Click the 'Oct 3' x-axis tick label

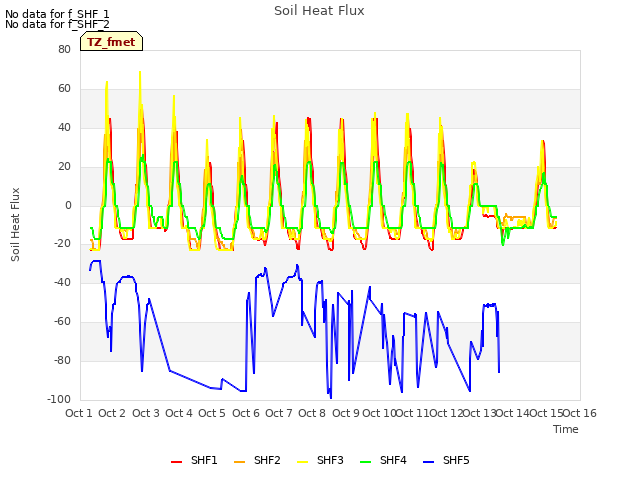point(146,413)
